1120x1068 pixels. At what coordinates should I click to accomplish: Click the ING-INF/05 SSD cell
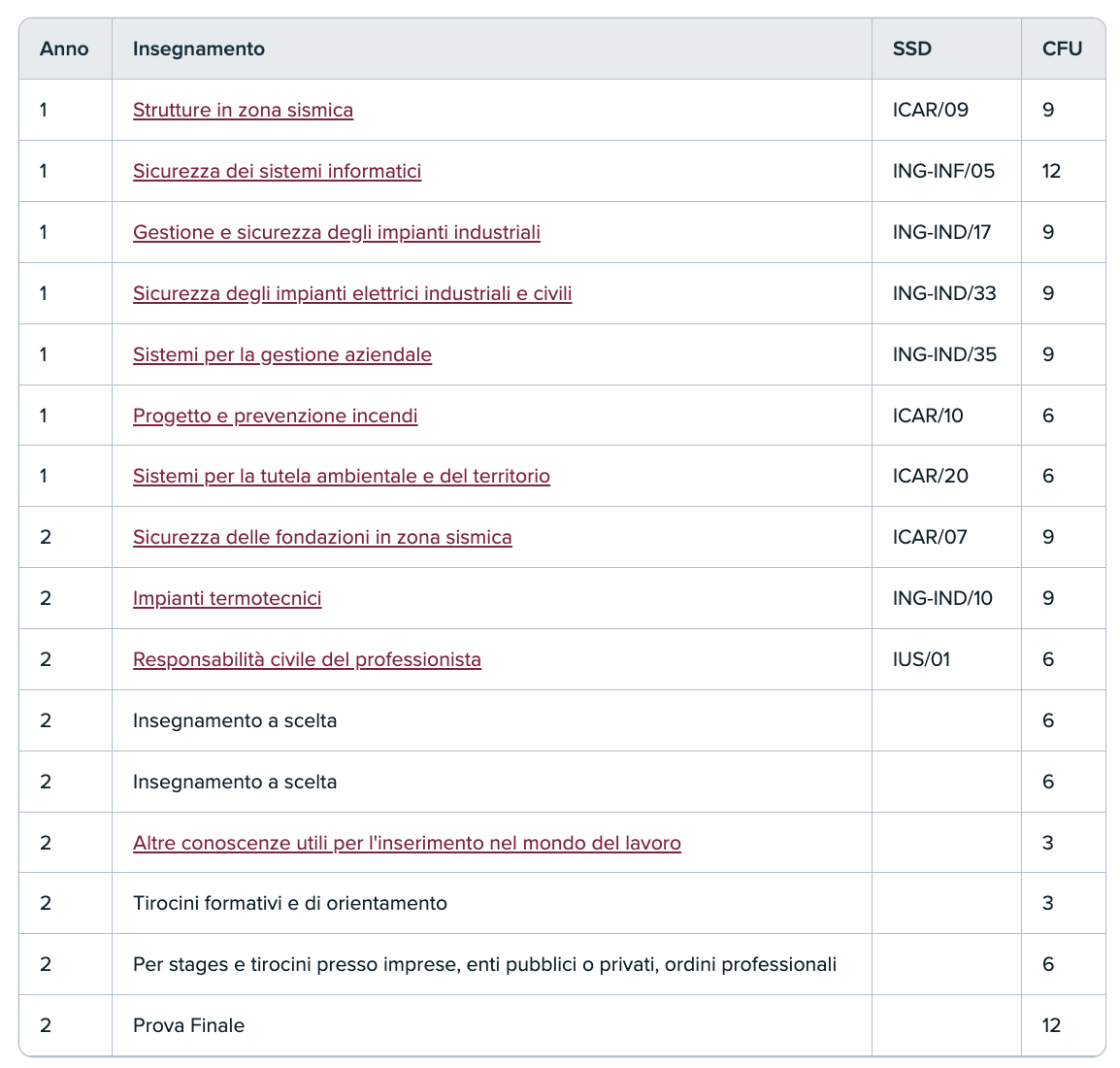pos(943,171)
